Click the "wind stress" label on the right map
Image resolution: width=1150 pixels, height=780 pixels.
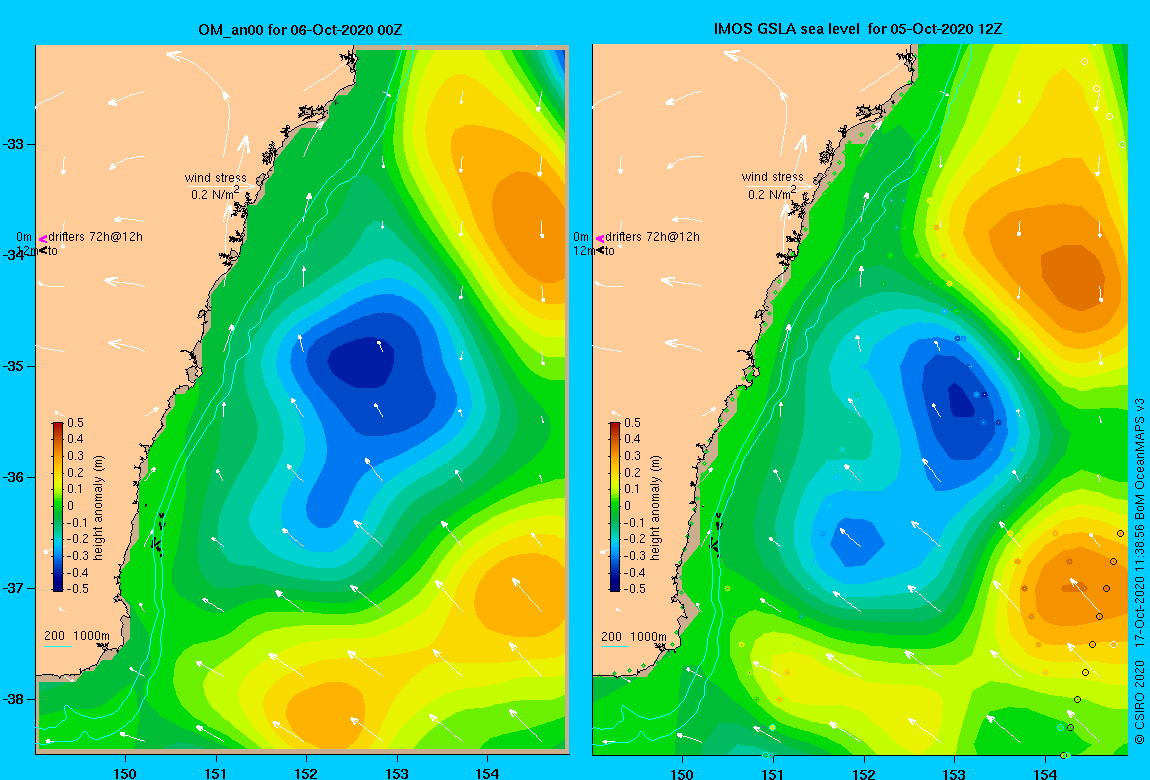pyautogui.click(x=772, y=177)
